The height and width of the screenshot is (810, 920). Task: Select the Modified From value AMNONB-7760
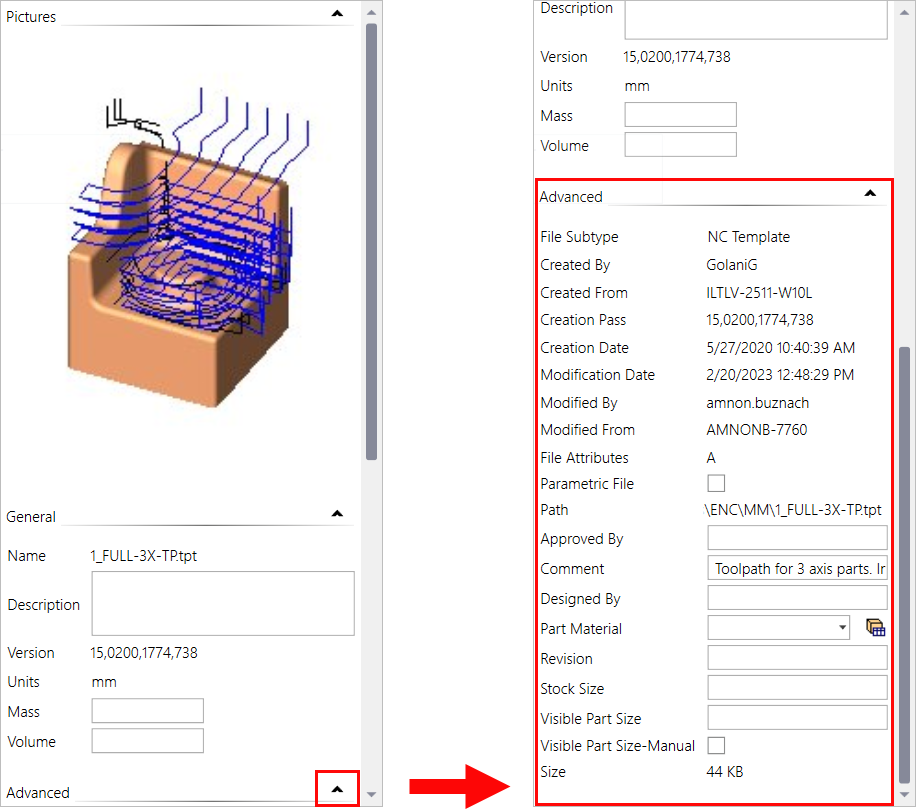point(757,429)
